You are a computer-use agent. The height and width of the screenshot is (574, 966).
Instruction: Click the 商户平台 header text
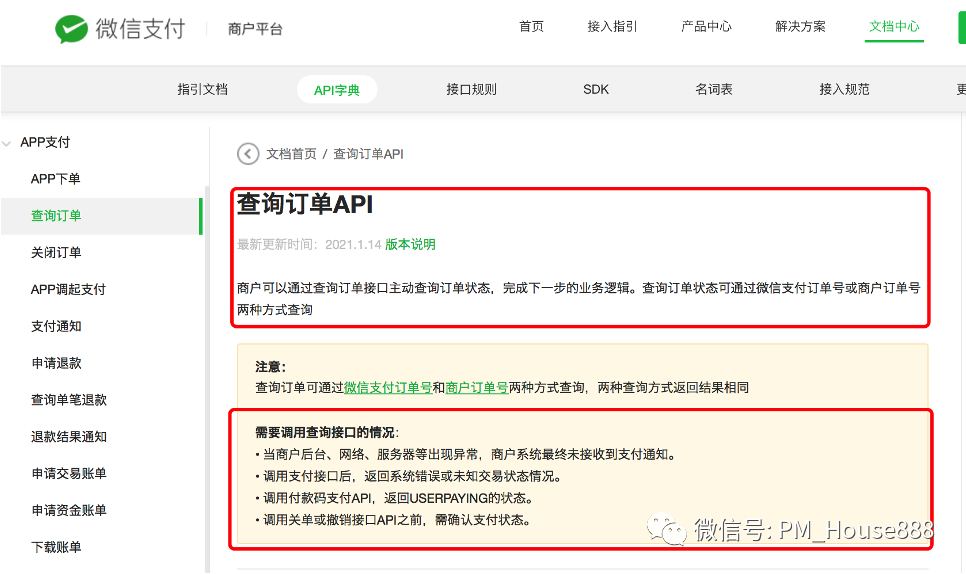click(255, 29)
